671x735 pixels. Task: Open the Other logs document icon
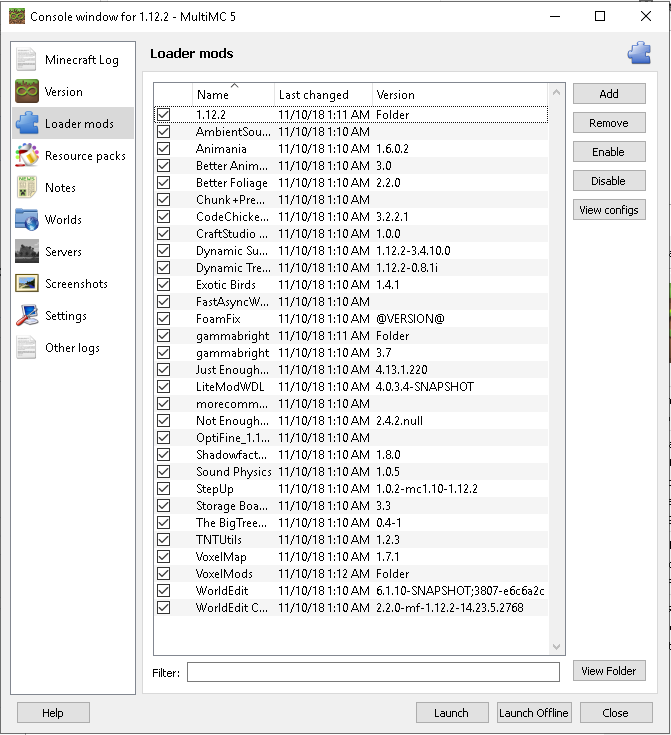(x=26, y=347)
